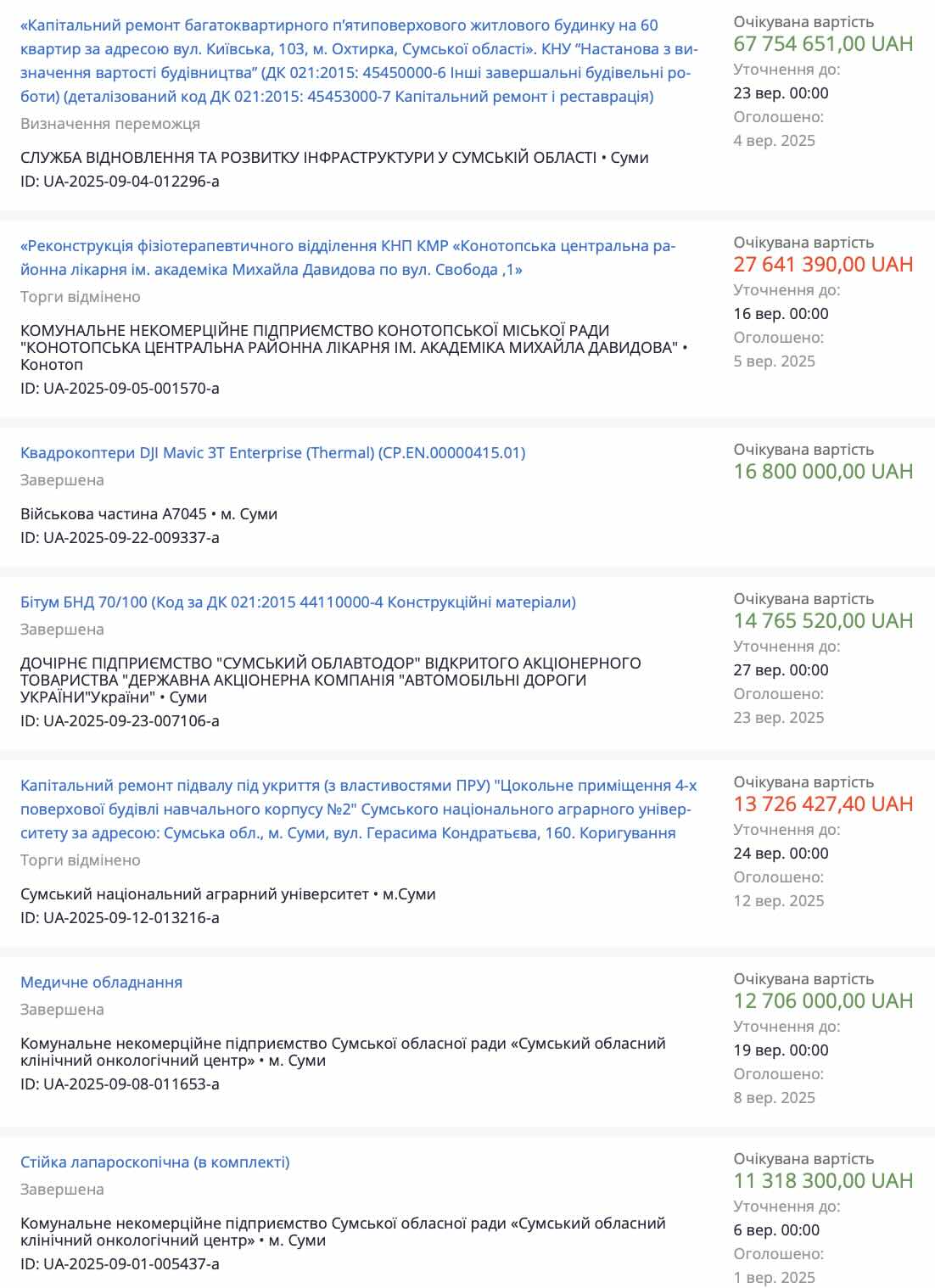
Task: Click tender ID UA-2025-09-01-005437-a
Action: [120, 1264]
